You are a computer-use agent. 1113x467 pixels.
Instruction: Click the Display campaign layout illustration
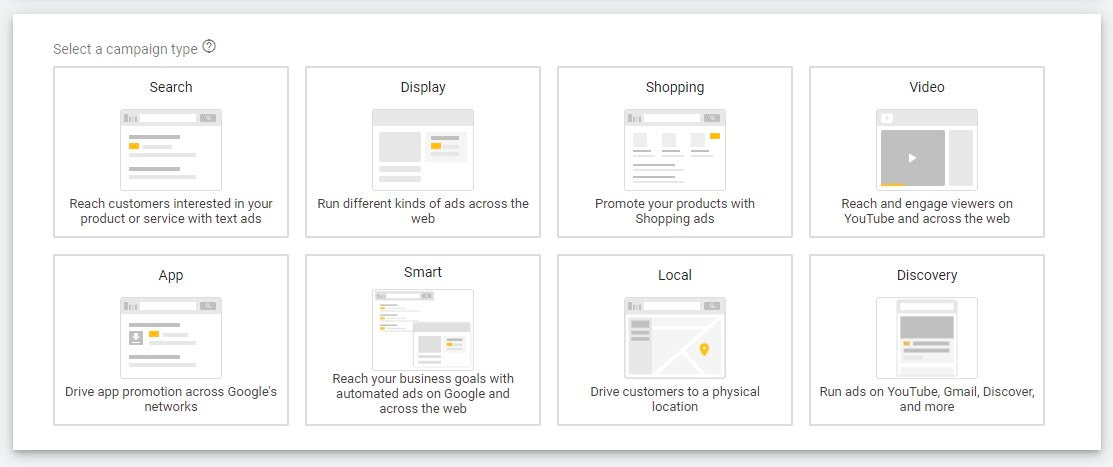click(423, 149)
